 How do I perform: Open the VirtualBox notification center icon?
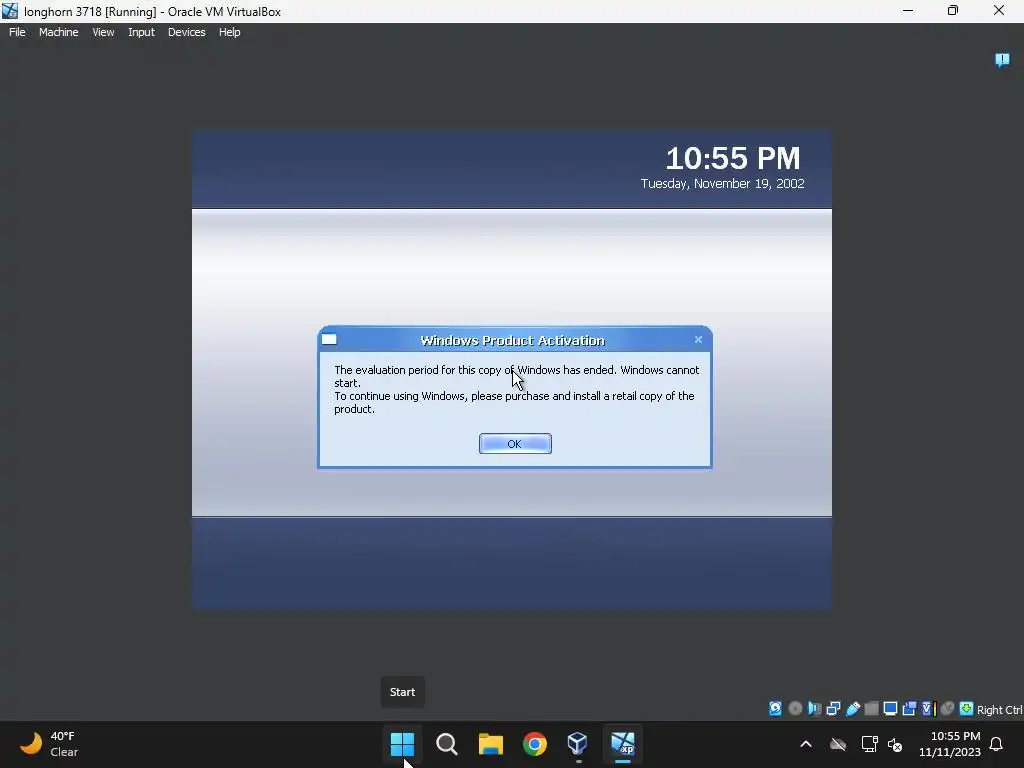(x=1002, y=60)
